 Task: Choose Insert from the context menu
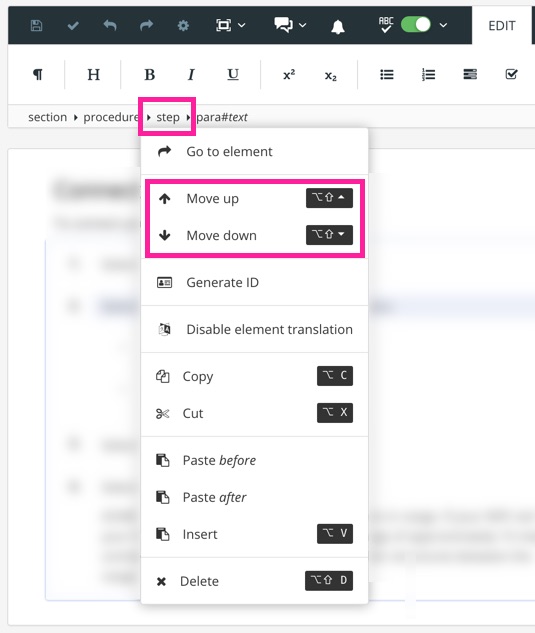pos(254,534)
